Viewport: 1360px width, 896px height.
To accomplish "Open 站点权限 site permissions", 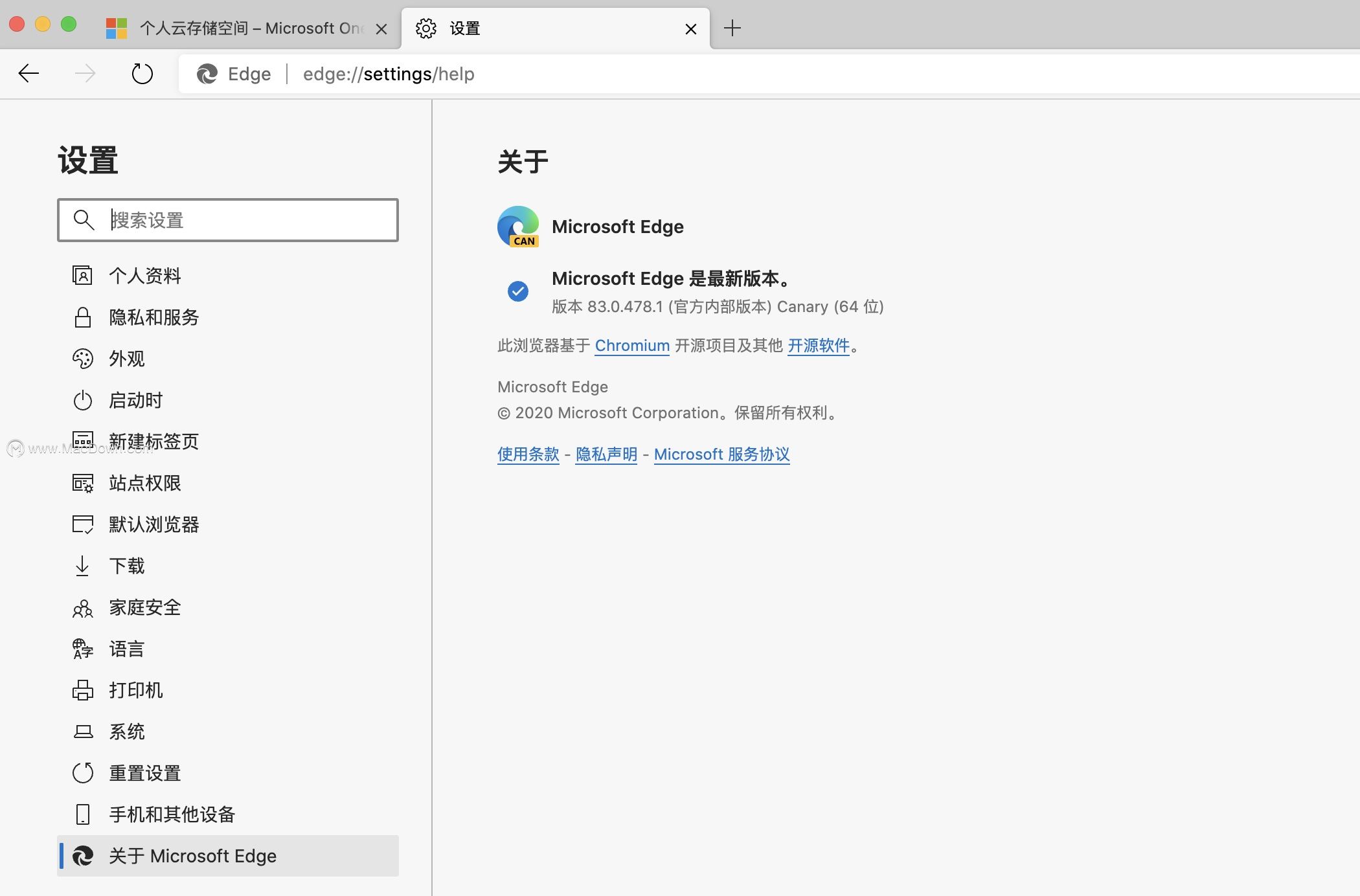I will [x=228, y=483].
